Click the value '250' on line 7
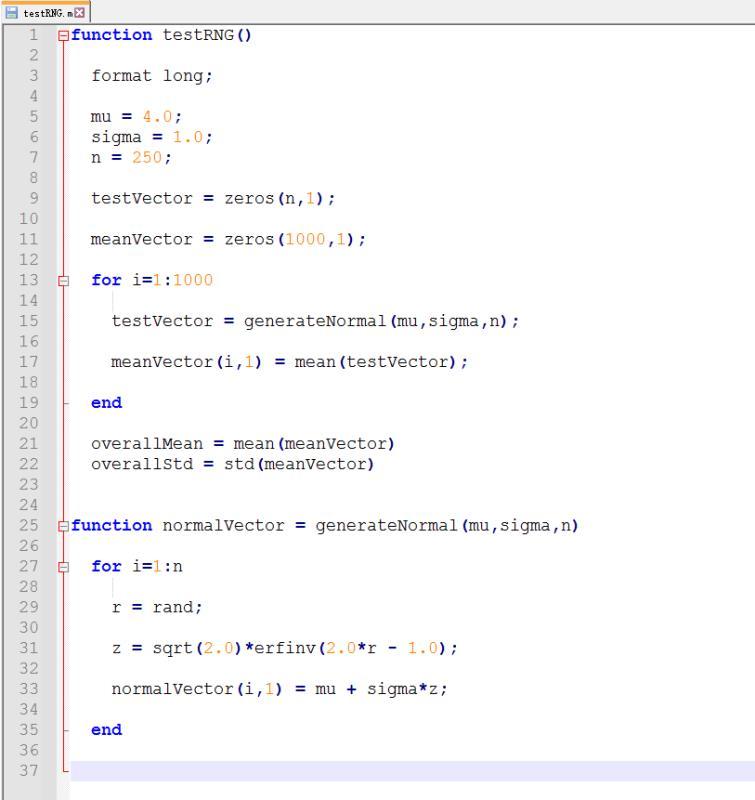The height and width of the screenshot is (800, 755). [147, 157]
